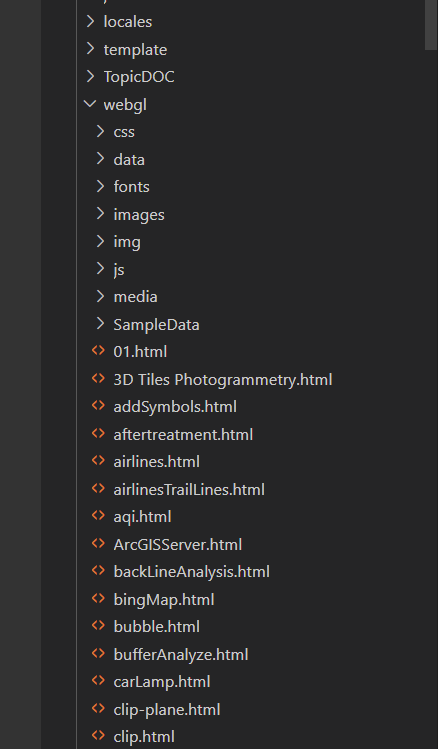Image resolution: width=438 pixels, height=749 pixels.
Task: Click the HTML icon beside ArcGISServer.html
Action: 98,544
